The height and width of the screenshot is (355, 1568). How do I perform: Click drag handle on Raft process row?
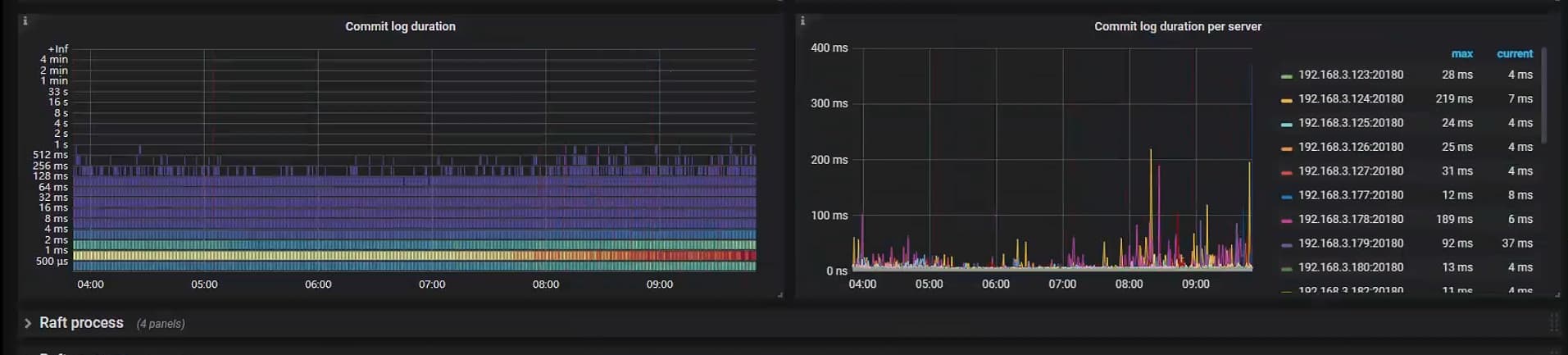pos(1553,323)
